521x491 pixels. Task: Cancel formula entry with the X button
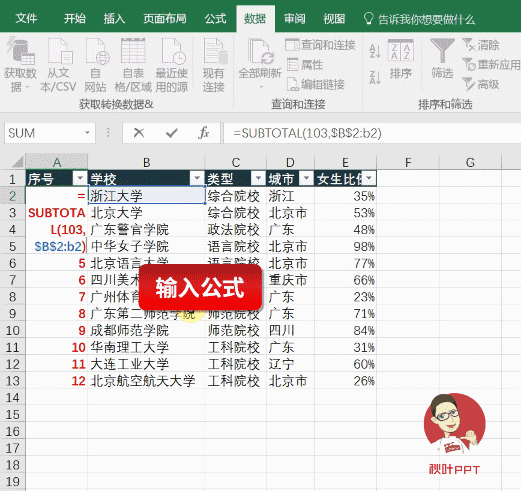pos(139,133)
